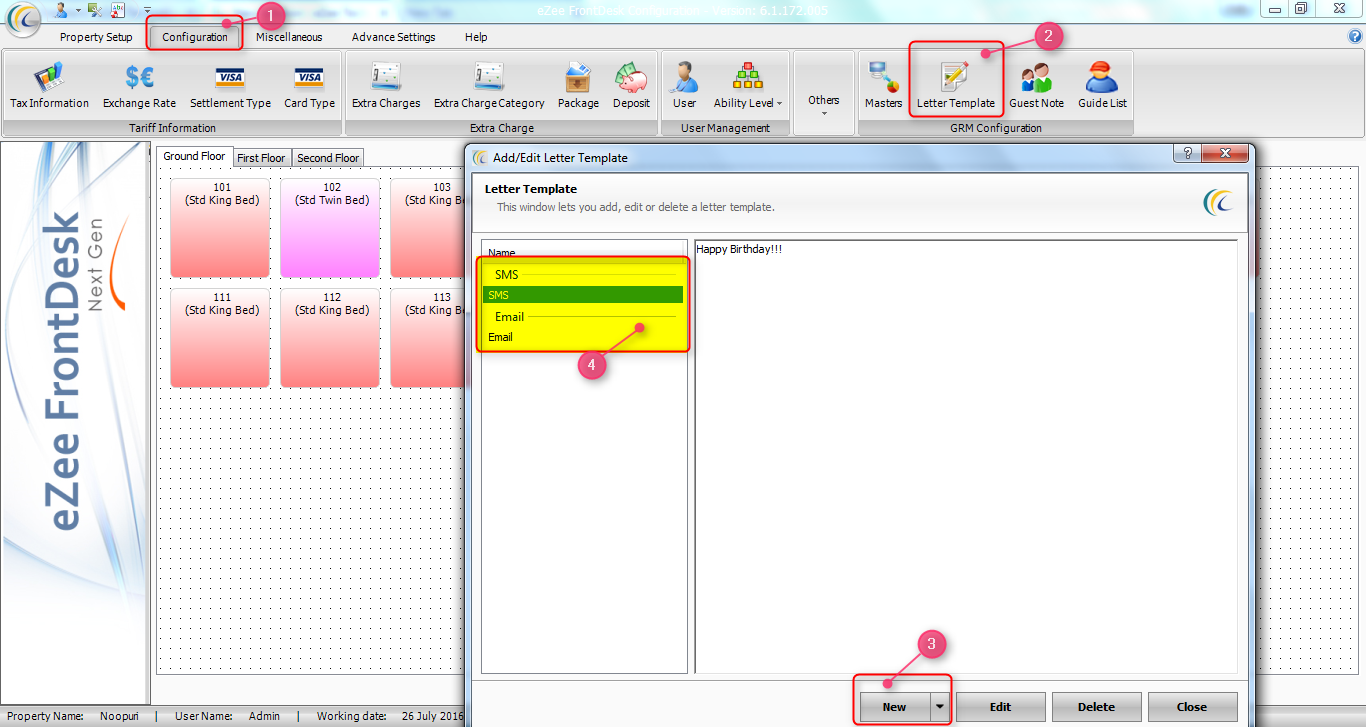
Task: Open Extra Charge Category setup
Action: coord(489,86)
